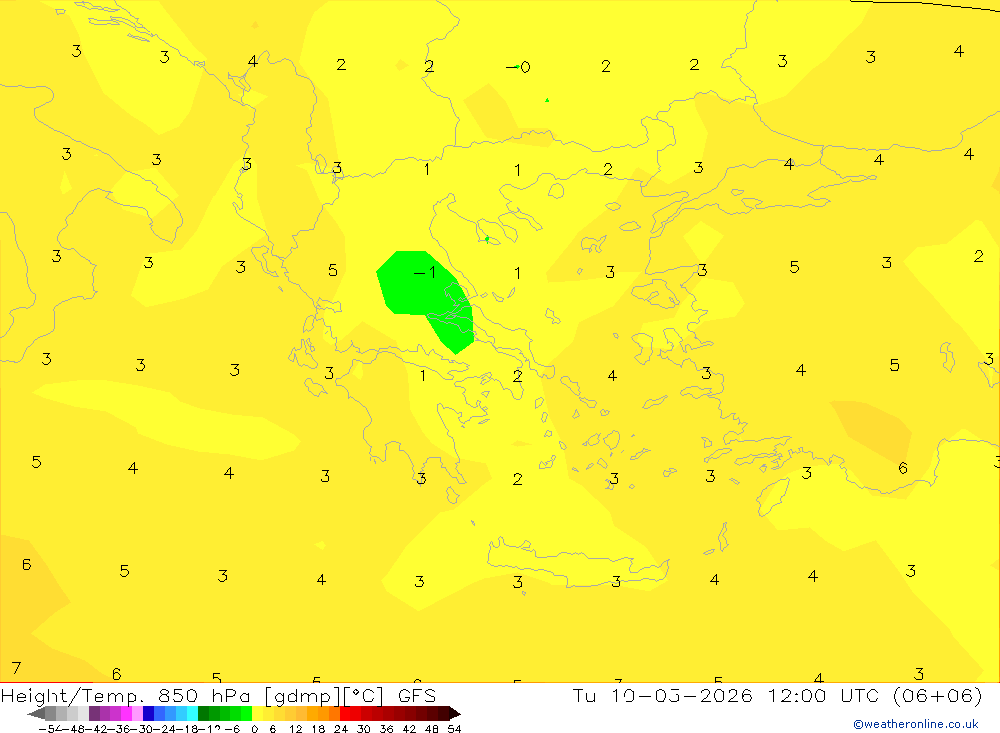The height and width of the screenshot is (733, 1000).
Task: Click the '[°C]' unit label
Action: tap(363, 696)
